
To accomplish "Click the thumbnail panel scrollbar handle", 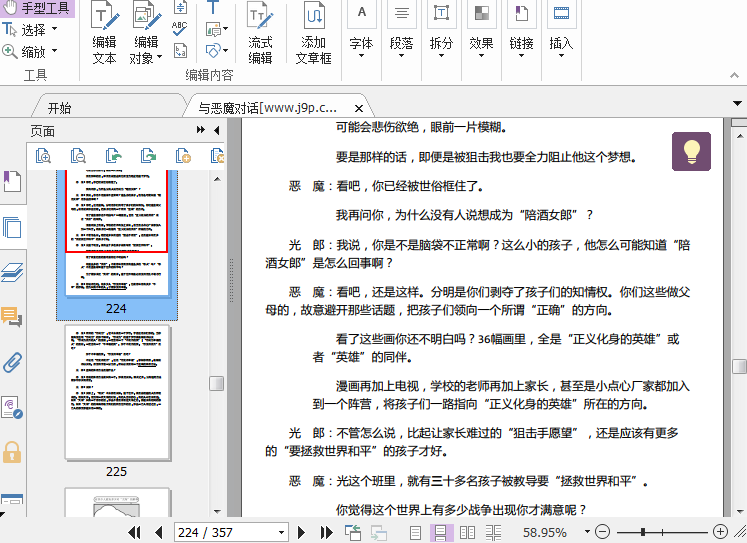I will (x=217, y=383).
